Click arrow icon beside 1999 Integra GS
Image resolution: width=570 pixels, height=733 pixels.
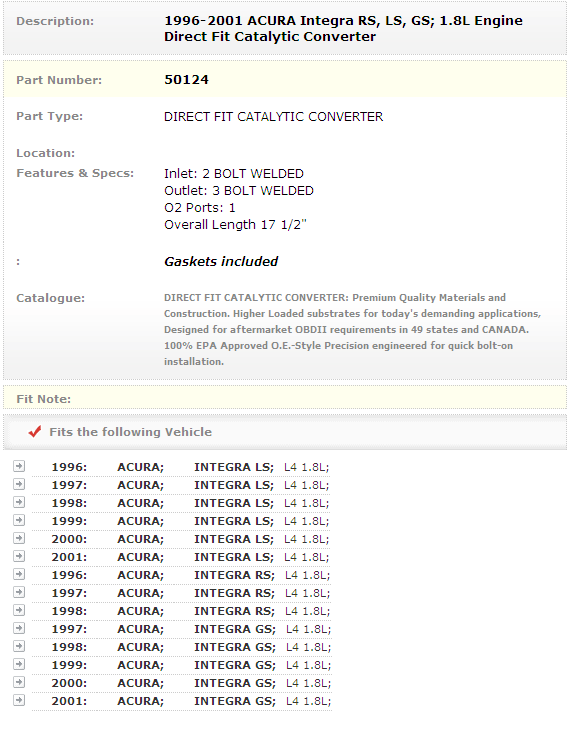pyautogui.click(x=19, y=664)
